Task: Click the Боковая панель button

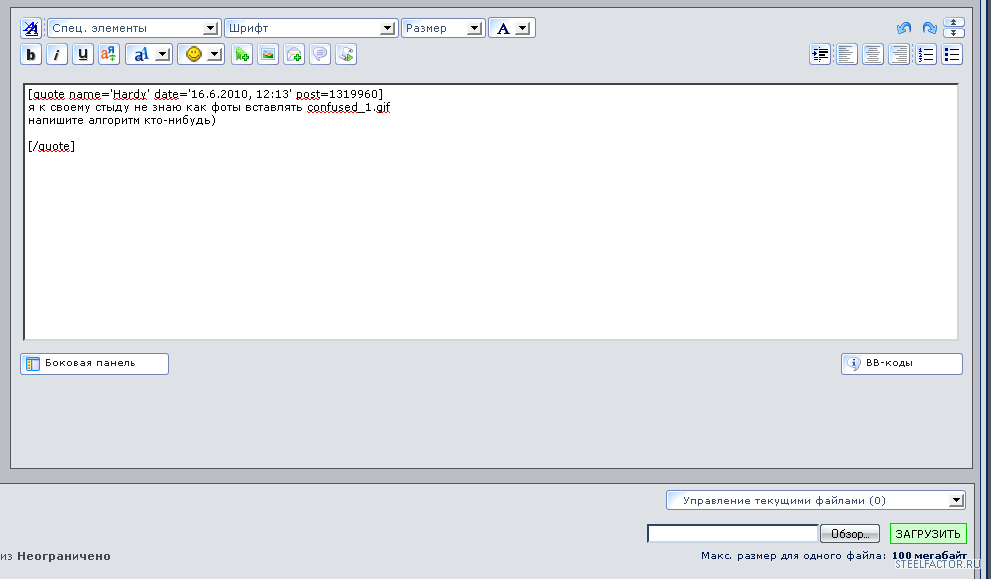Action: [x=94, y=363]
